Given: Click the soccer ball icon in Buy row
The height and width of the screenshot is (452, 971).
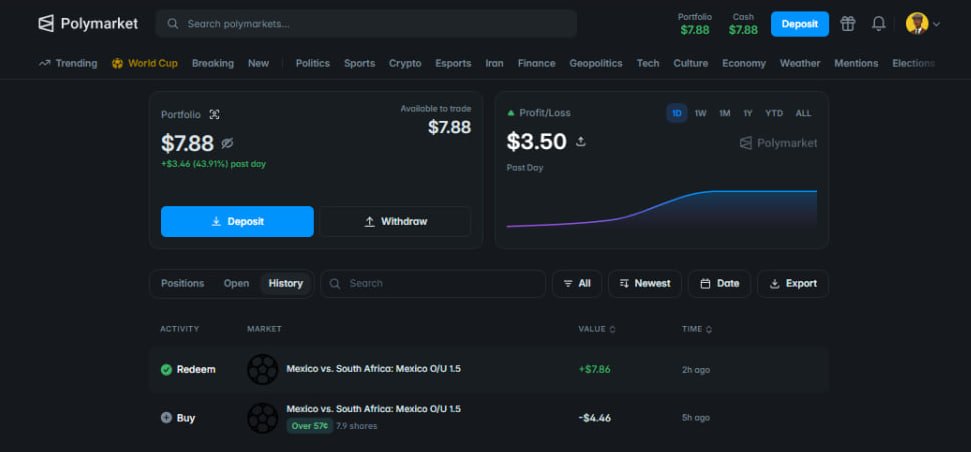Looking at the screenshot, I should pos(263,418).
